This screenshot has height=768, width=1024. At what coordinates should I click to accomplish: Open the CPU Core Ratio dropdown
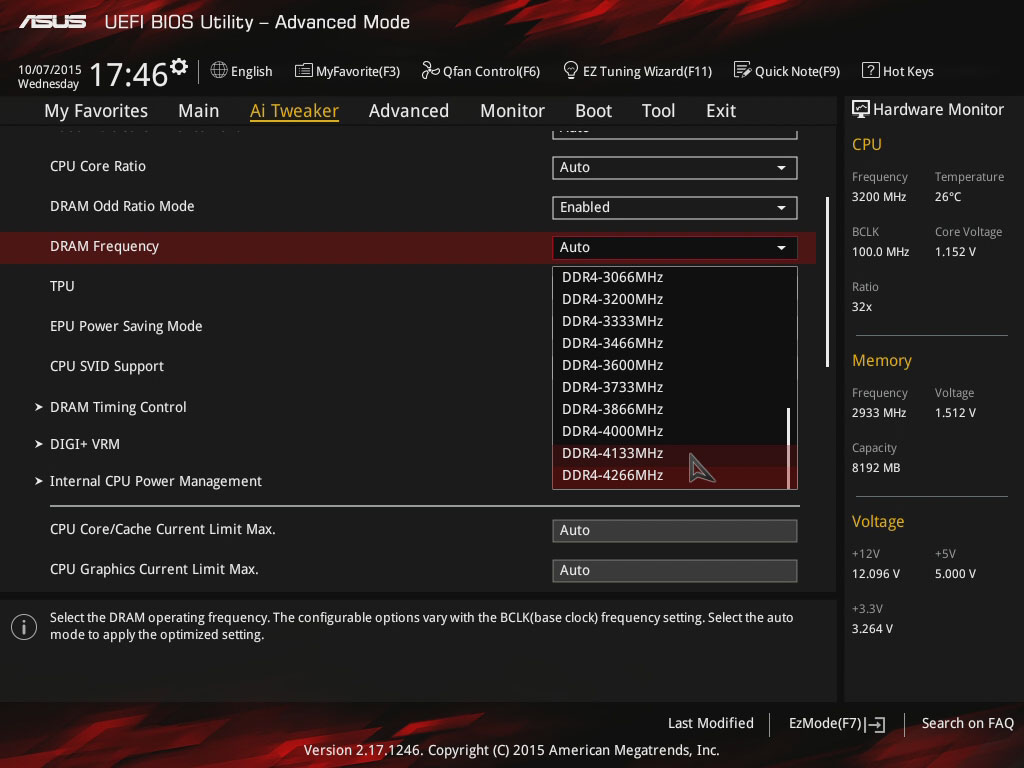click(x=675, y=168)
